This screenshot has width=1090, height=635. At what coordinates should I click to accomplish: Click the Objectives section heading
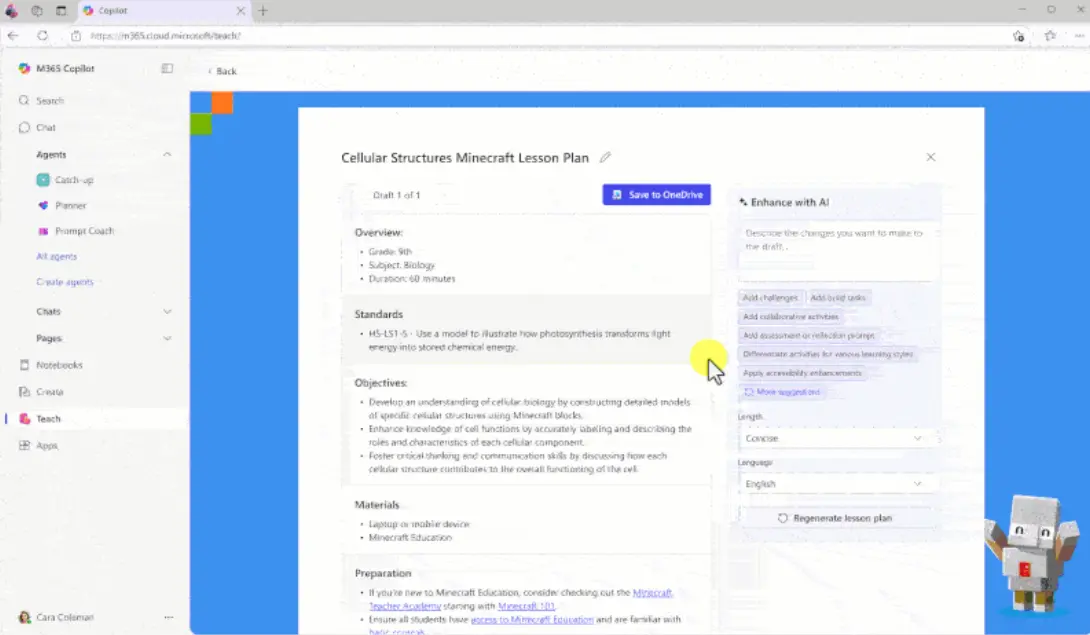point(380,383)
